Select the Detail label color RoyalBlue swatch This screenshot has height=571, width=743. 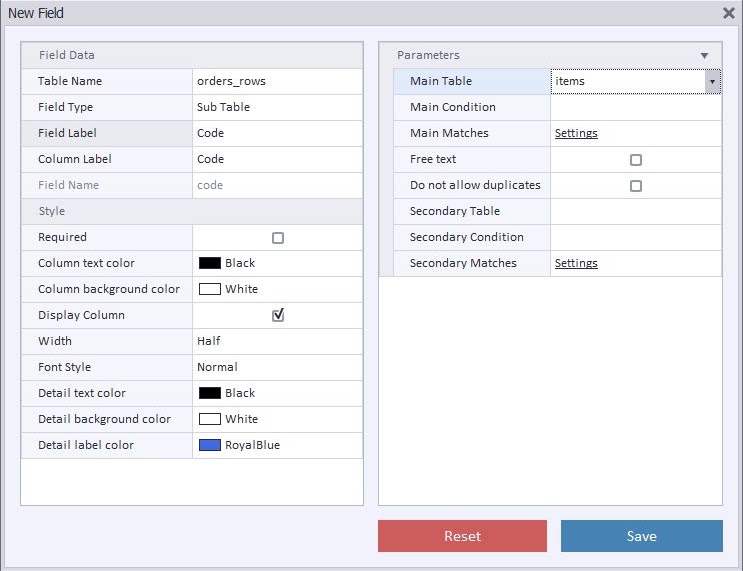click(209, 445)
